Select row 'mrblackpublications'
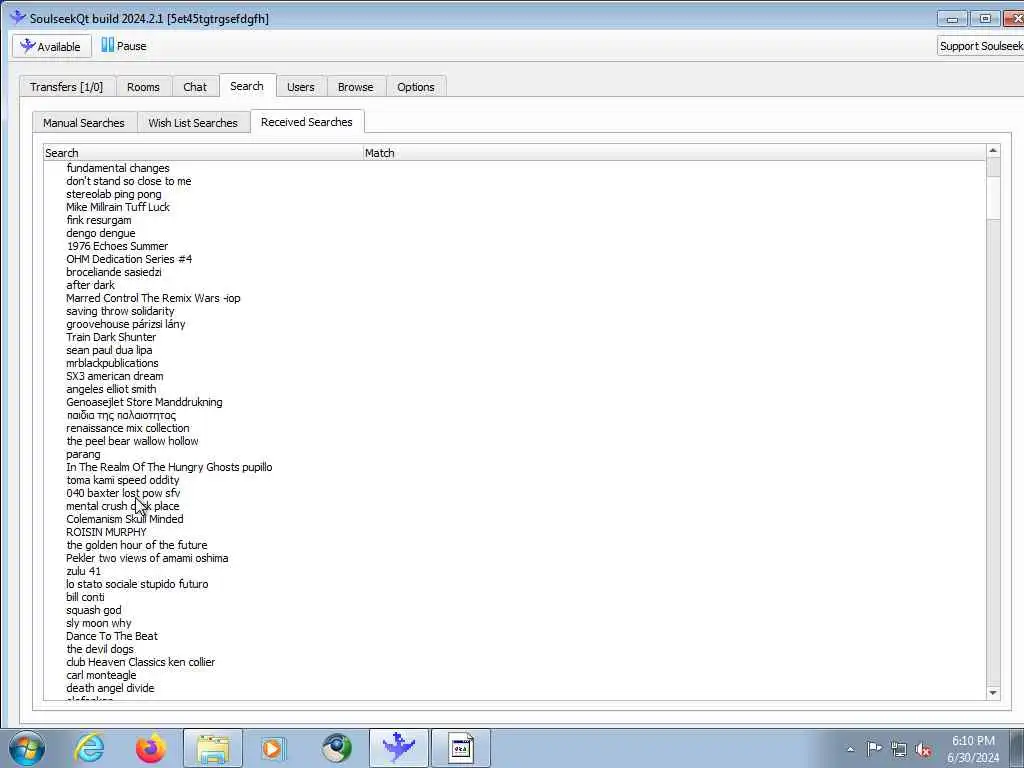 (514, 363)
